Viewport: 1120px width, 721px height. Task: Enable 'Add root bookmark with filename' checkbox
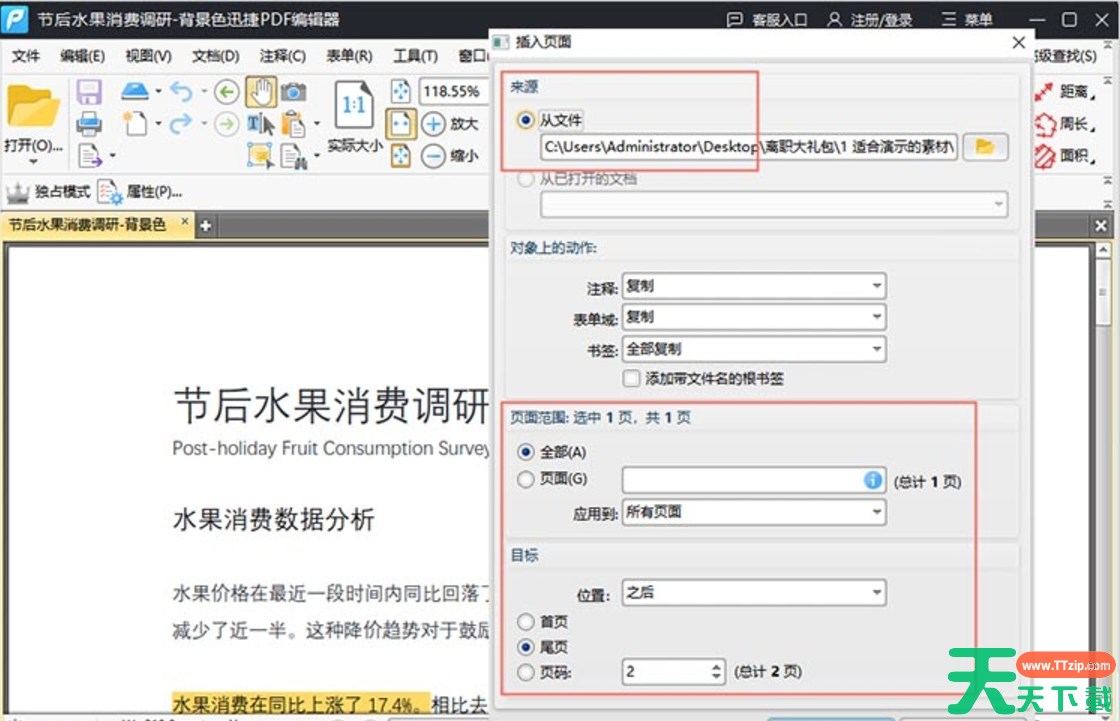coord(631,379)
